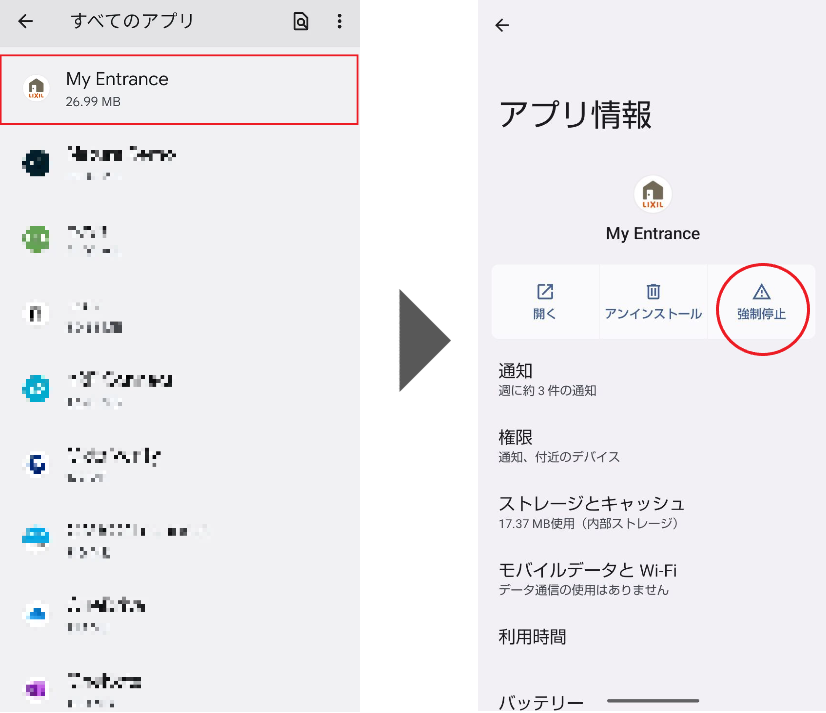The width and height of the screenshot is (826, 713).
Task: Open the 通知 settings row
Action: (652, 380)
